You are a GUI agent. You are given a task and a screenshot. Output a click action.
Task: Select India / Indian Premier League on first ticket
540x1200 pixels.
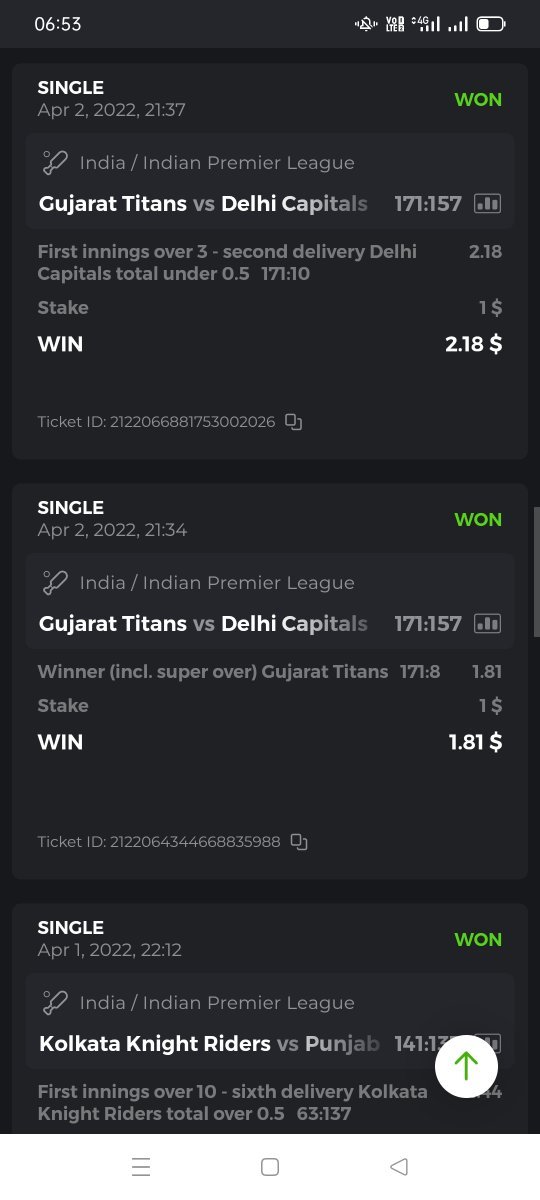pos(217,163)
